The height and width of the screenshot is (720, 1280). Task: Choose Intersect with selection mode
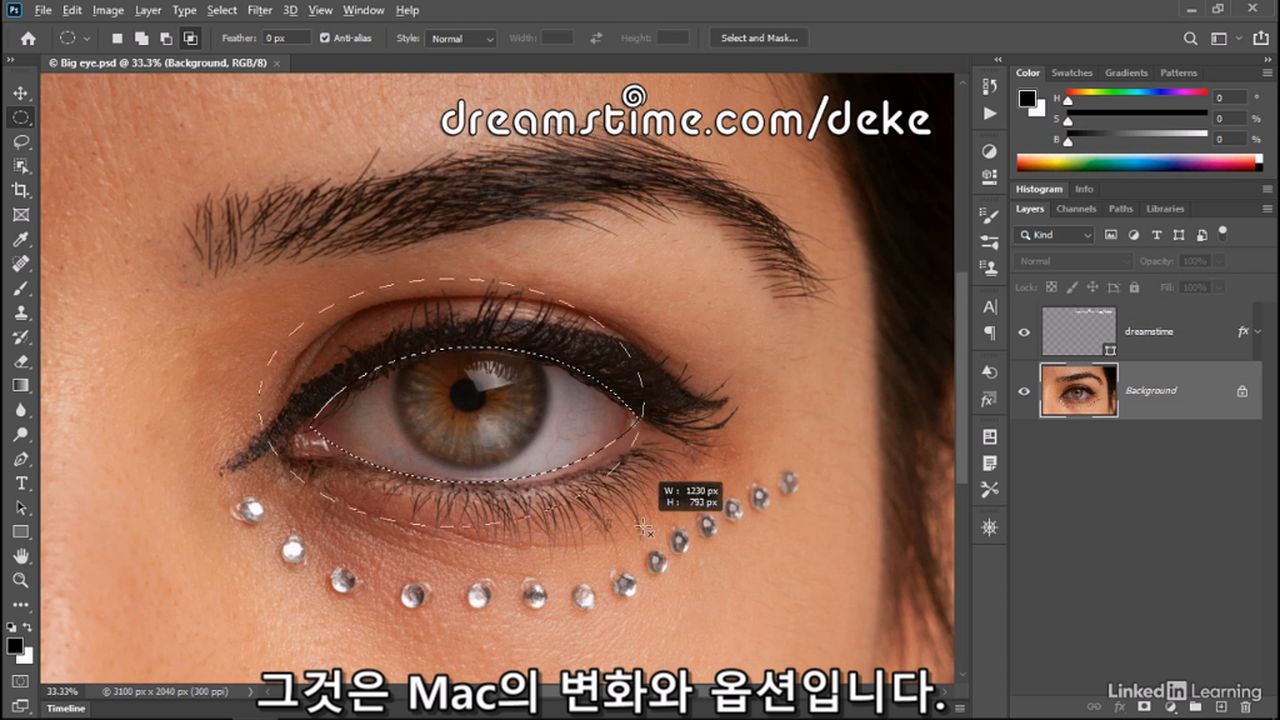coord(190,38)
